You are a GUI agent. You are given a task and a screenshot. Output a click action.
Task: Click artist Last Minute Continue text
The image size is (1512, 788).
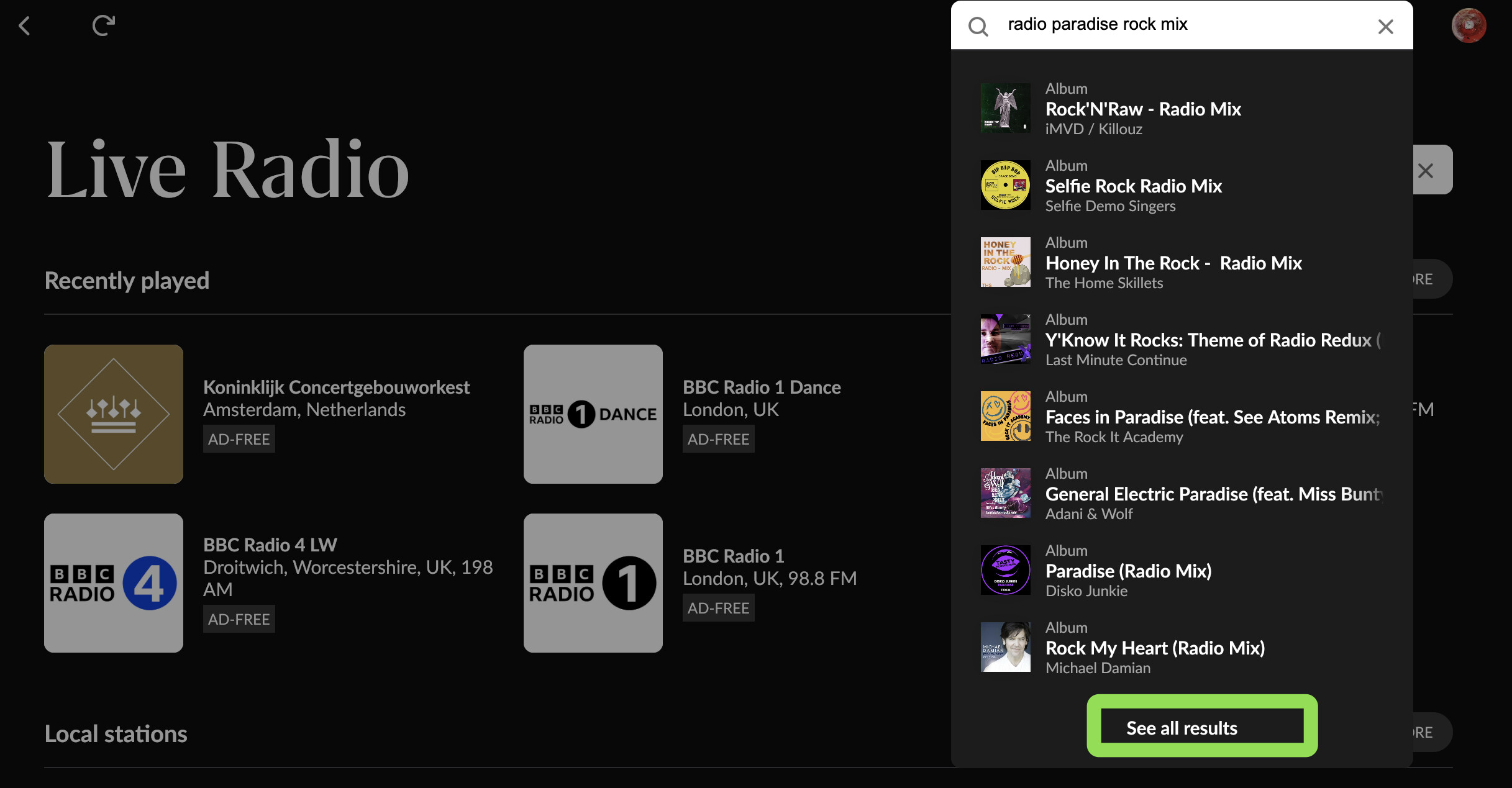click(x=1116, y=360)
